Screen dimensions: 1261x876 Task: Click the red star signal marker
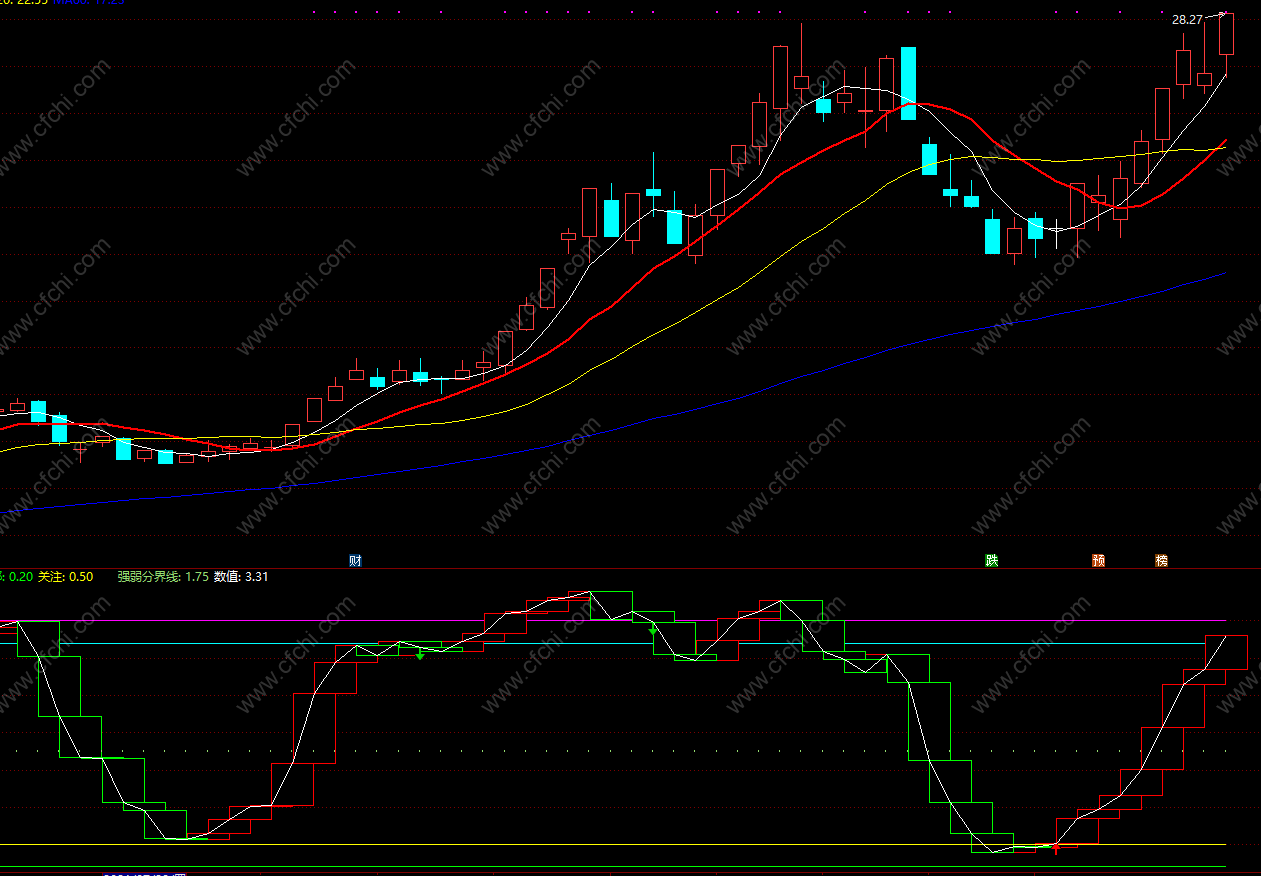(x=1056, y=848)
